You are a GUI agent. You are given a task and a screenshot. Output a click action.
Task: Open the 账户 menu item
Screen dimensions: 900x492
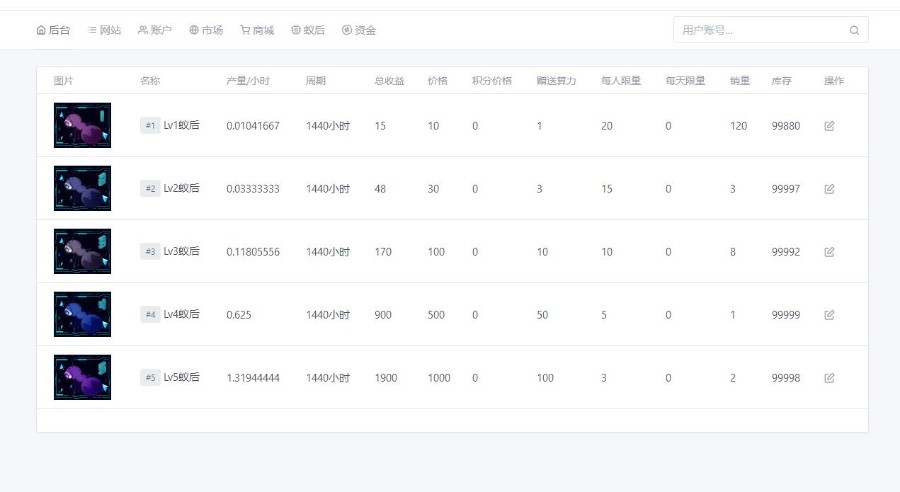pyautogui.click(x=155, y=30)
